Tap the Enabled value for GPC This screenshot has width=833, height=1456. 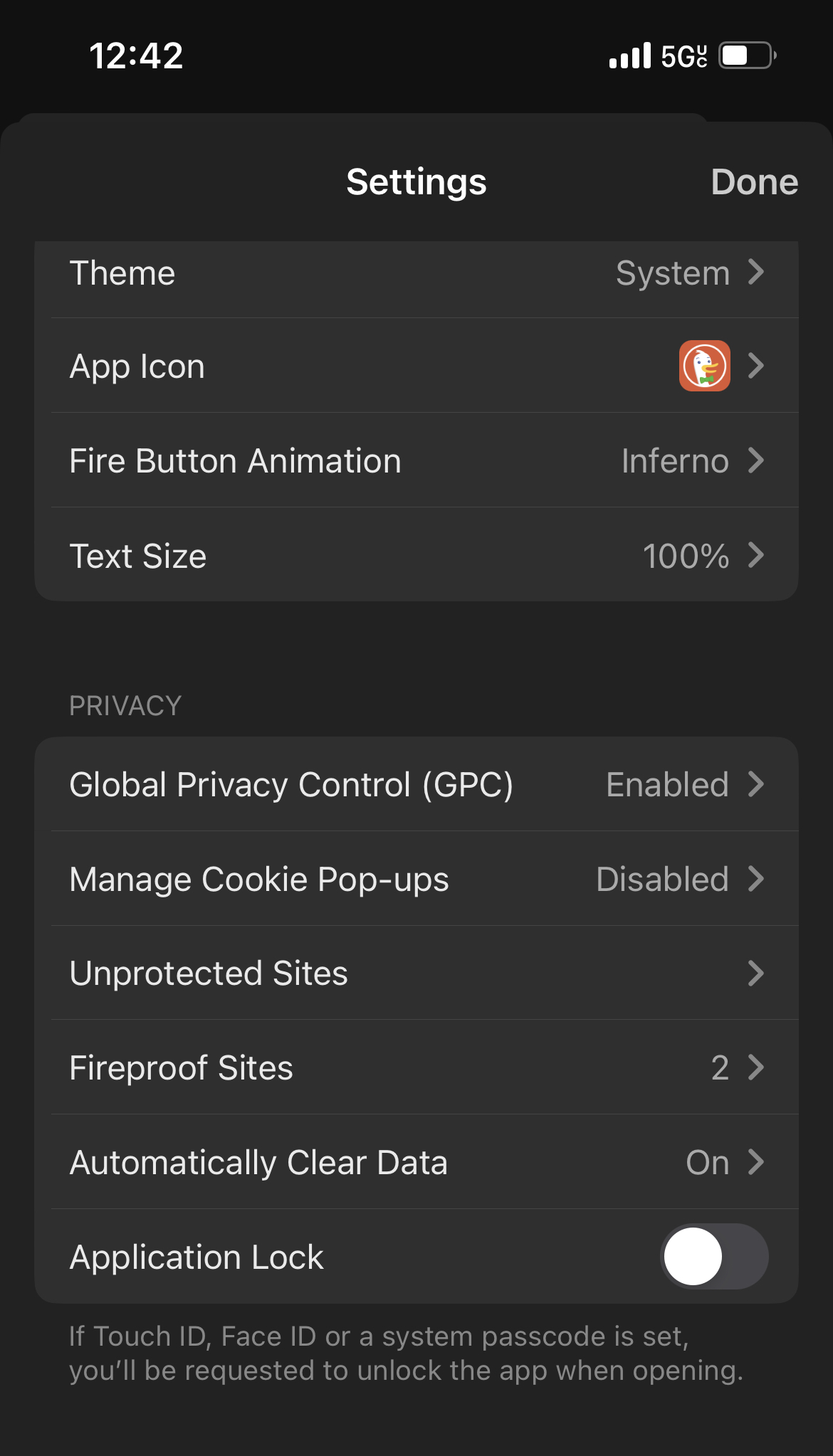point(667,784)
